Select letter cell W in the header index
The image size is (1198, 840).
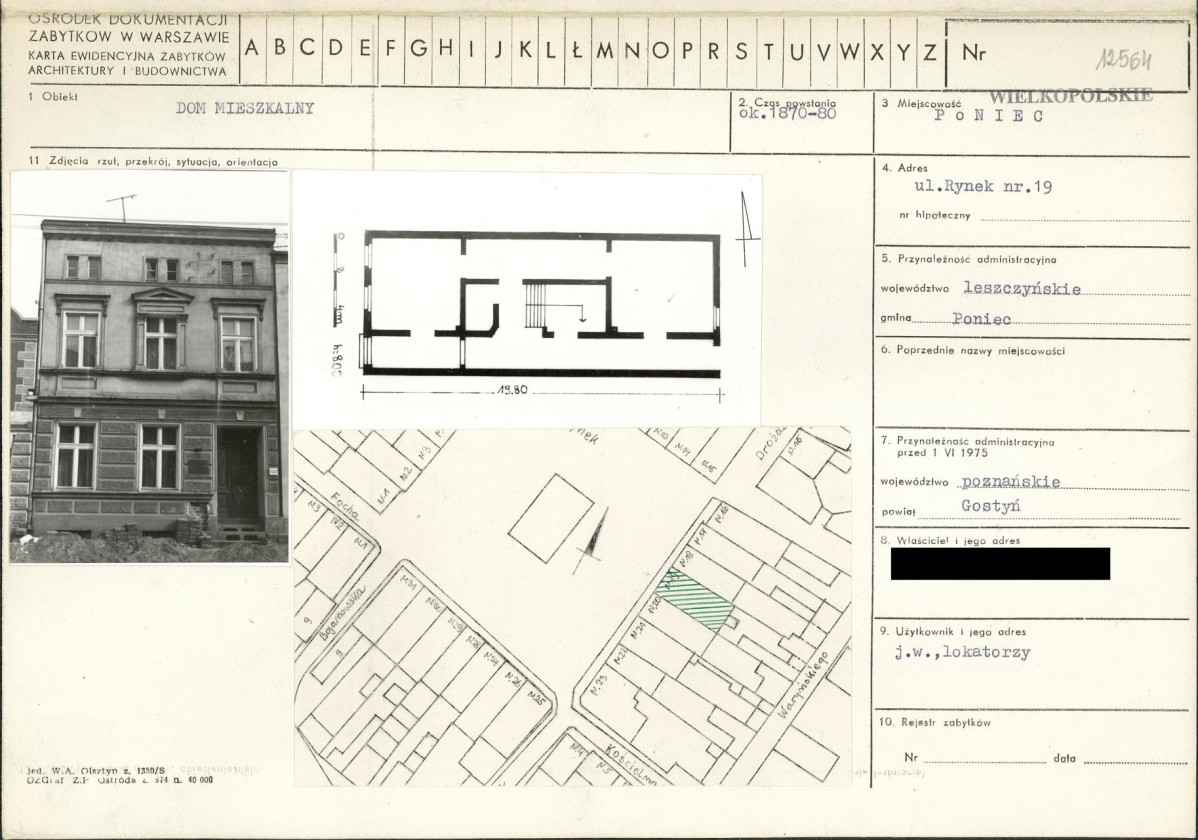click(850, 50)
